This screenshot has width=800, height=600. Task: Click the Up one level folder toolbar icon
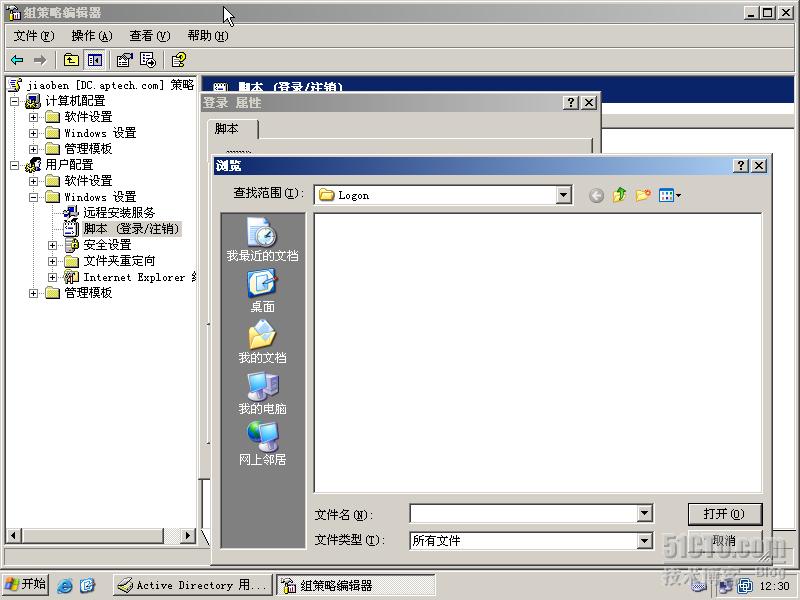[x=71, y=60]
